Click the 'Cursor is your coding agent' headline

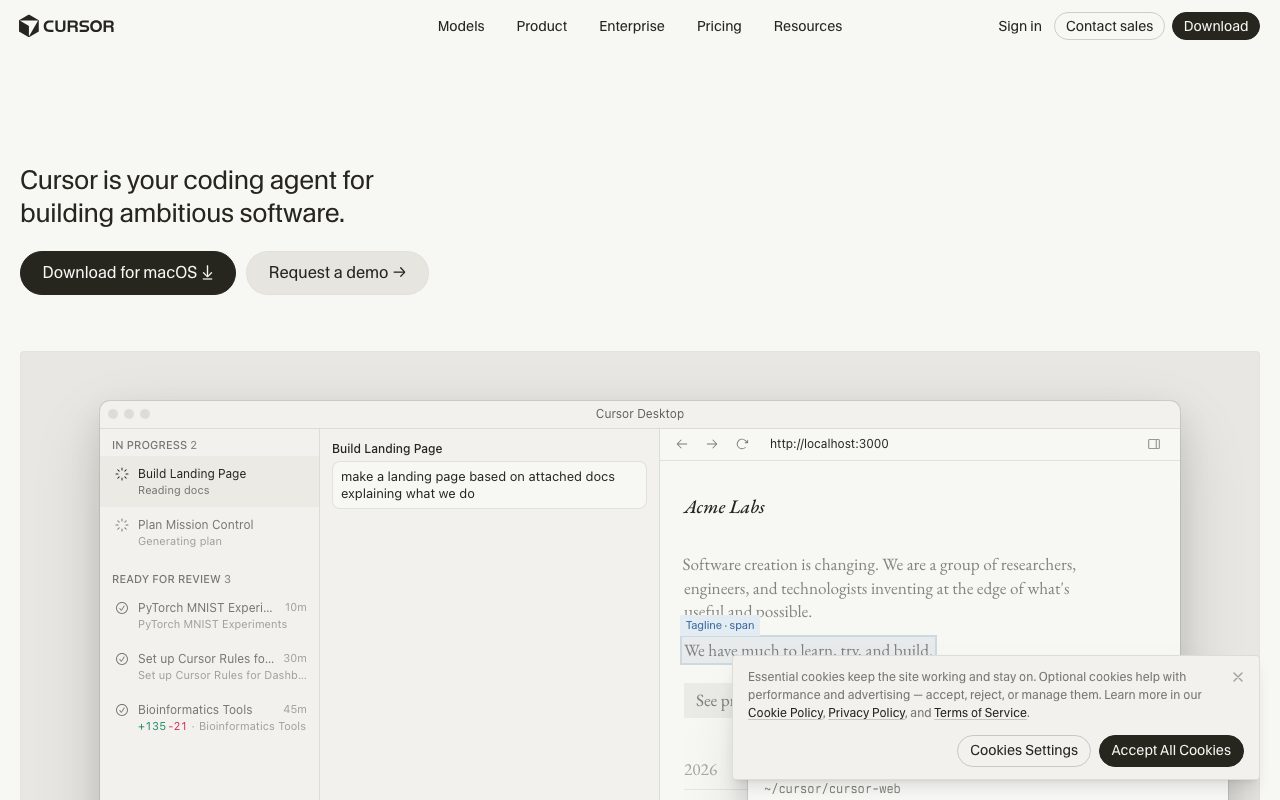[197, 196]
